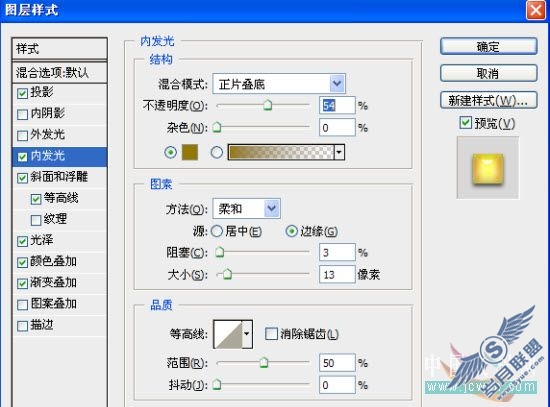Click the 不透明度 slider handle

[268, 105]
